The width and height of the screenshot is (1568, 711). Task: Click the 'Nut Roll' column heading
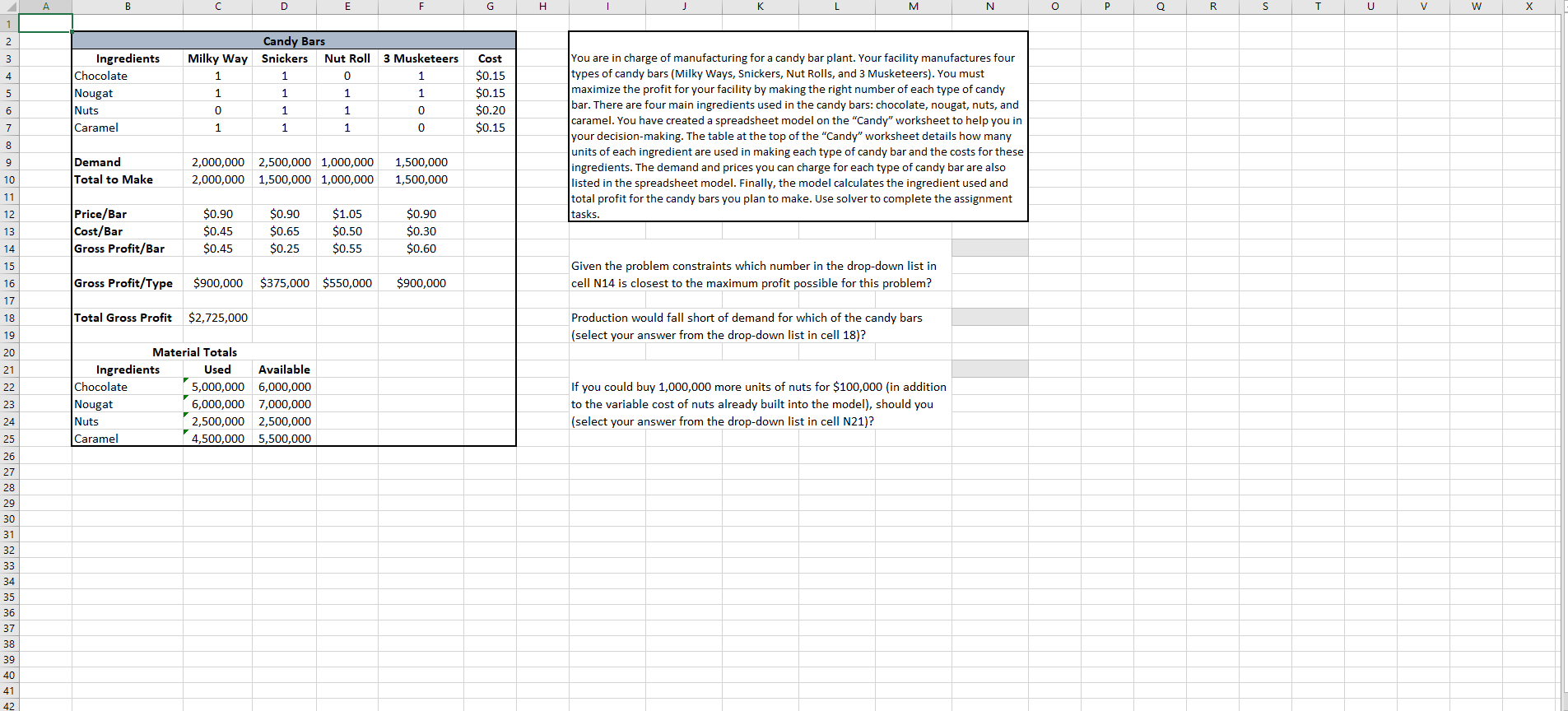[x=347, y=58]
